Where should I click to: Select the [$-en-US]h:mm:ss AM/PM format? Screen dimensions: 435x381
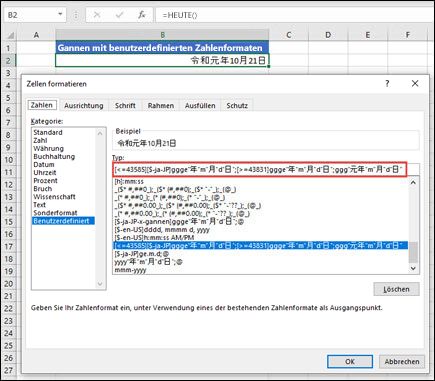pos(260,238)
